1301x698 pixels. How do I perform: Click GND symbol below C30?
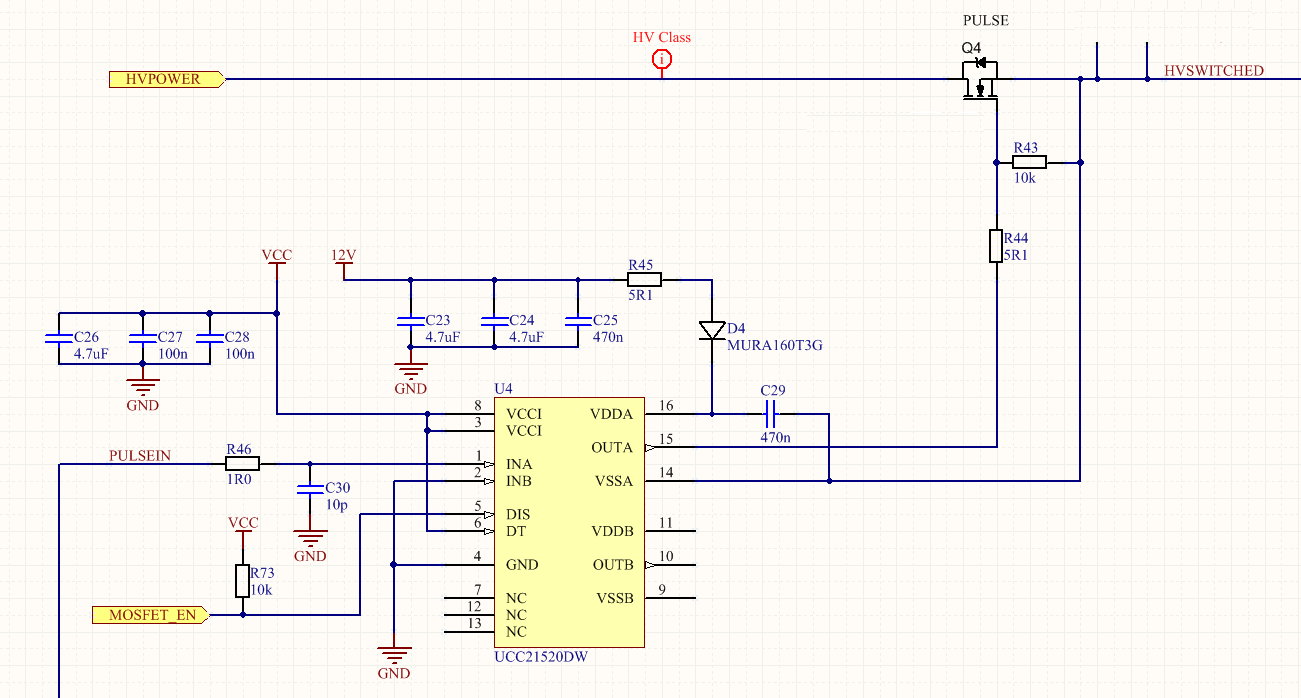click(x=310, y=539)
